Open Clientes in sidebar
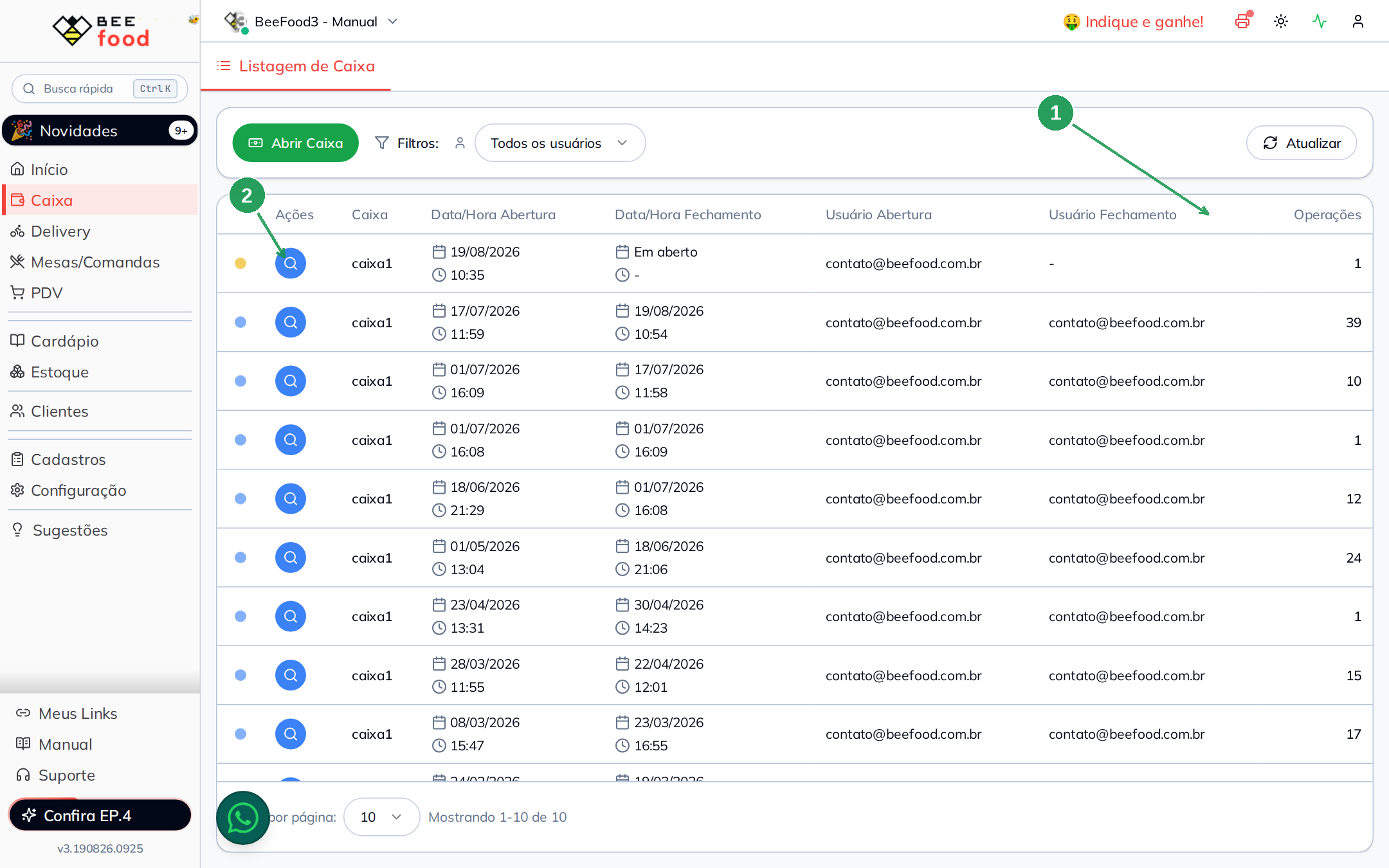 pyautogui.click(x=100, y=411)
